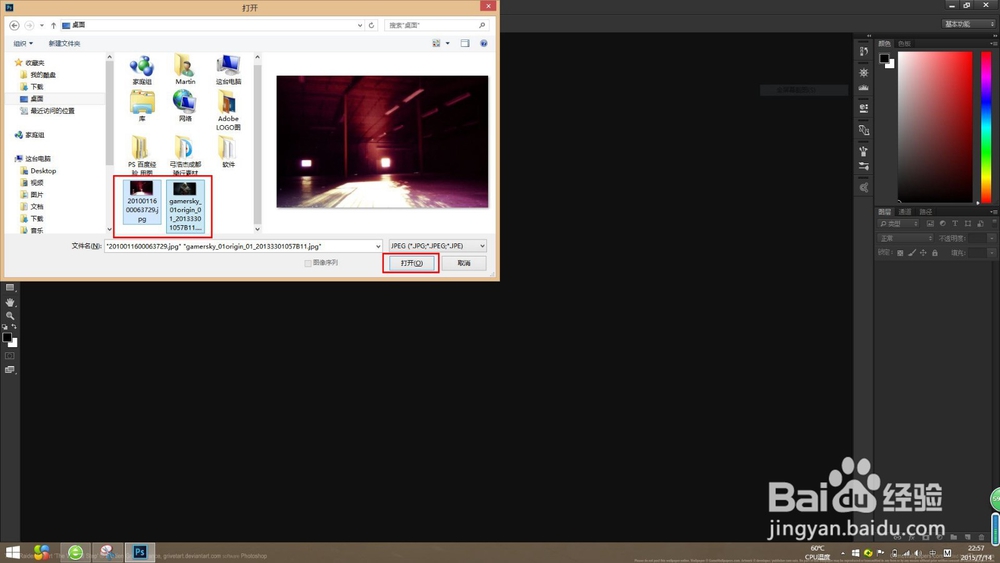
Task: Expand the file name history dropdown
Action: pyautogui.click(x=378, y=246)
